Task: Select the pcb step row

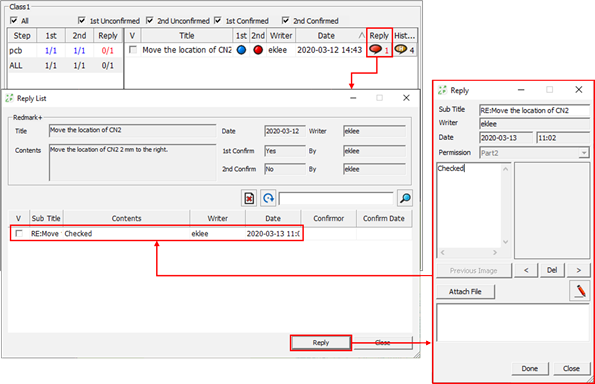Action: tap(65, 50)
